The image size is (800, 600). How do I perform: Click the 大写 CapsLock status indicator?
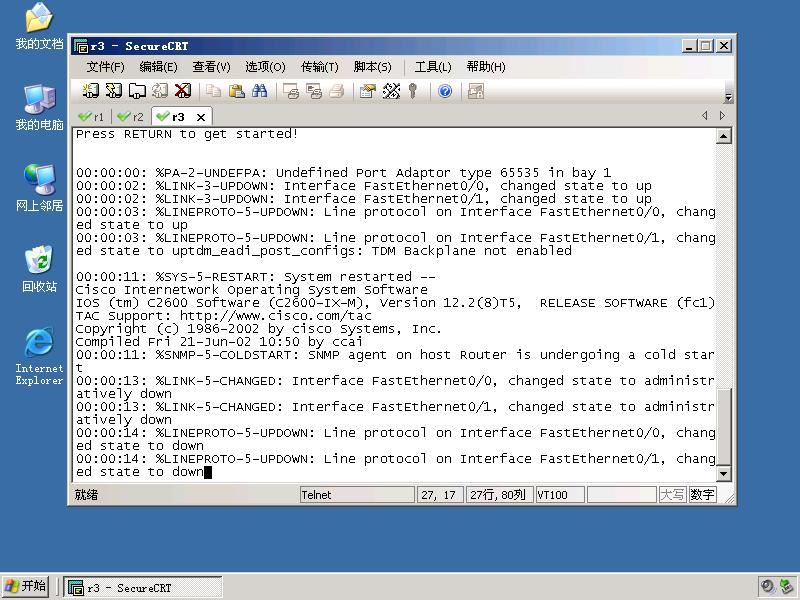coord(672,494)
